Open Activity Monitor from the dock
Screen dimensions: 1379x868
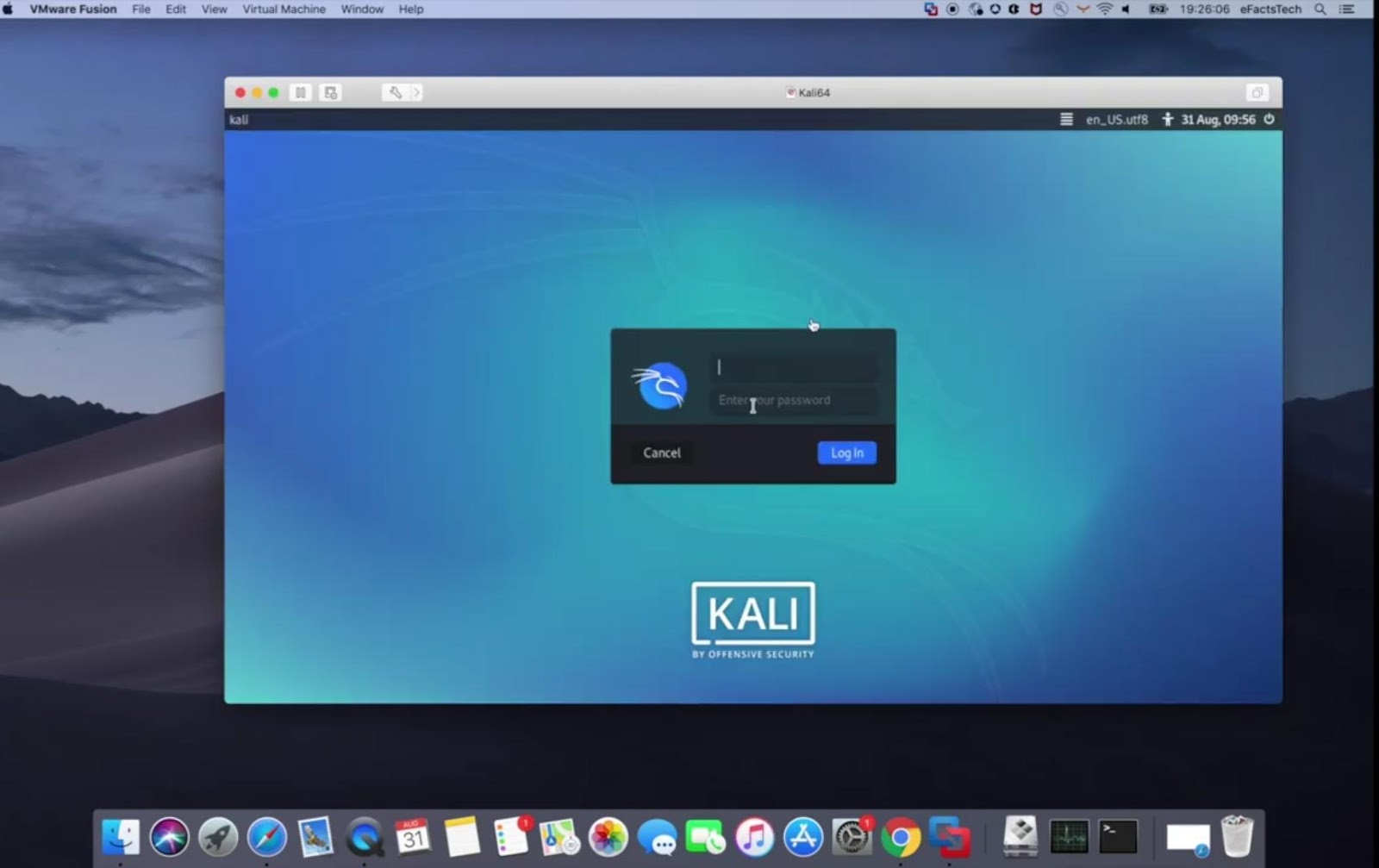(1069, 837)
